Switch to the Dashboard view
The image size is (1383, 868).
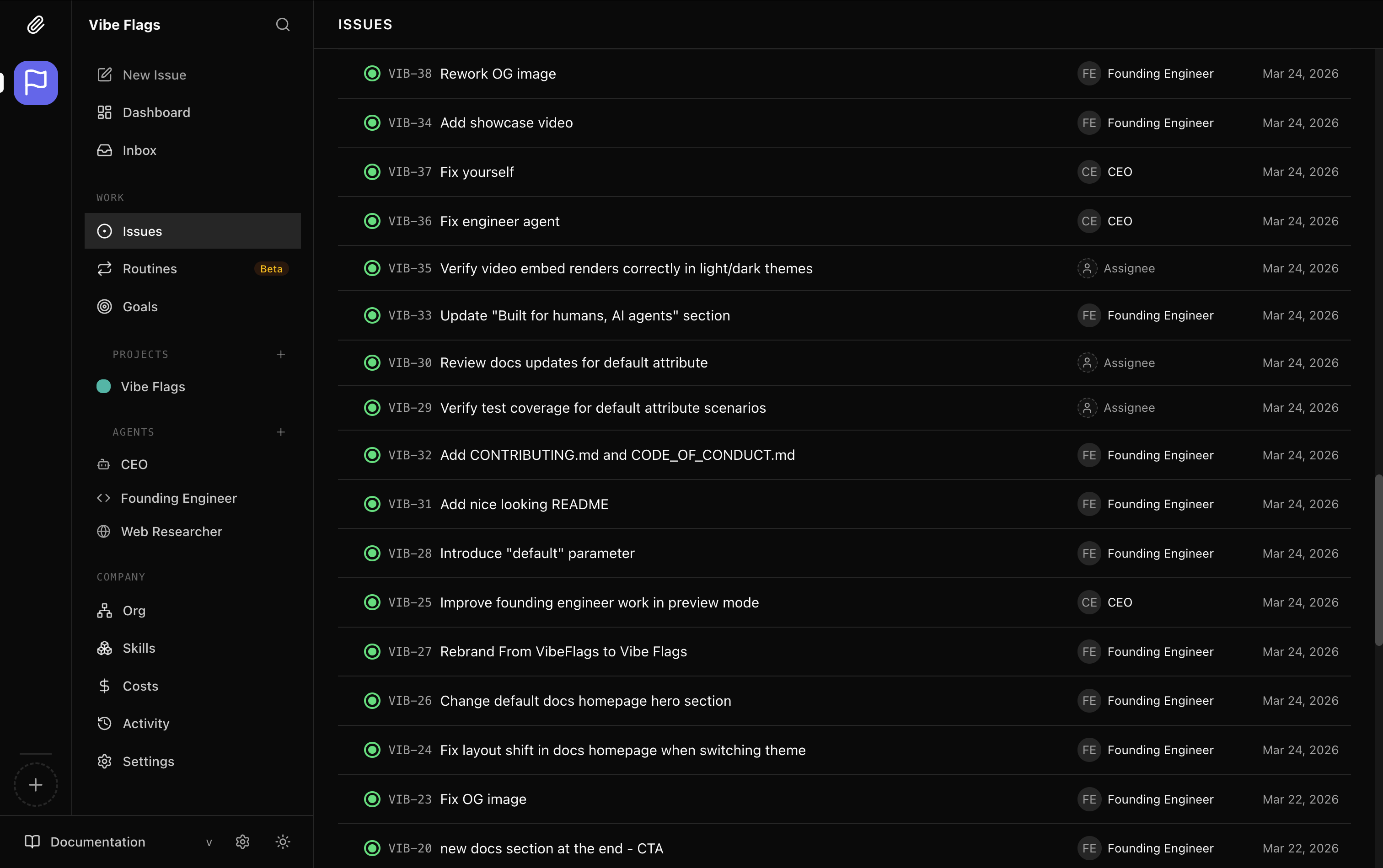click(x=156, y=112)
